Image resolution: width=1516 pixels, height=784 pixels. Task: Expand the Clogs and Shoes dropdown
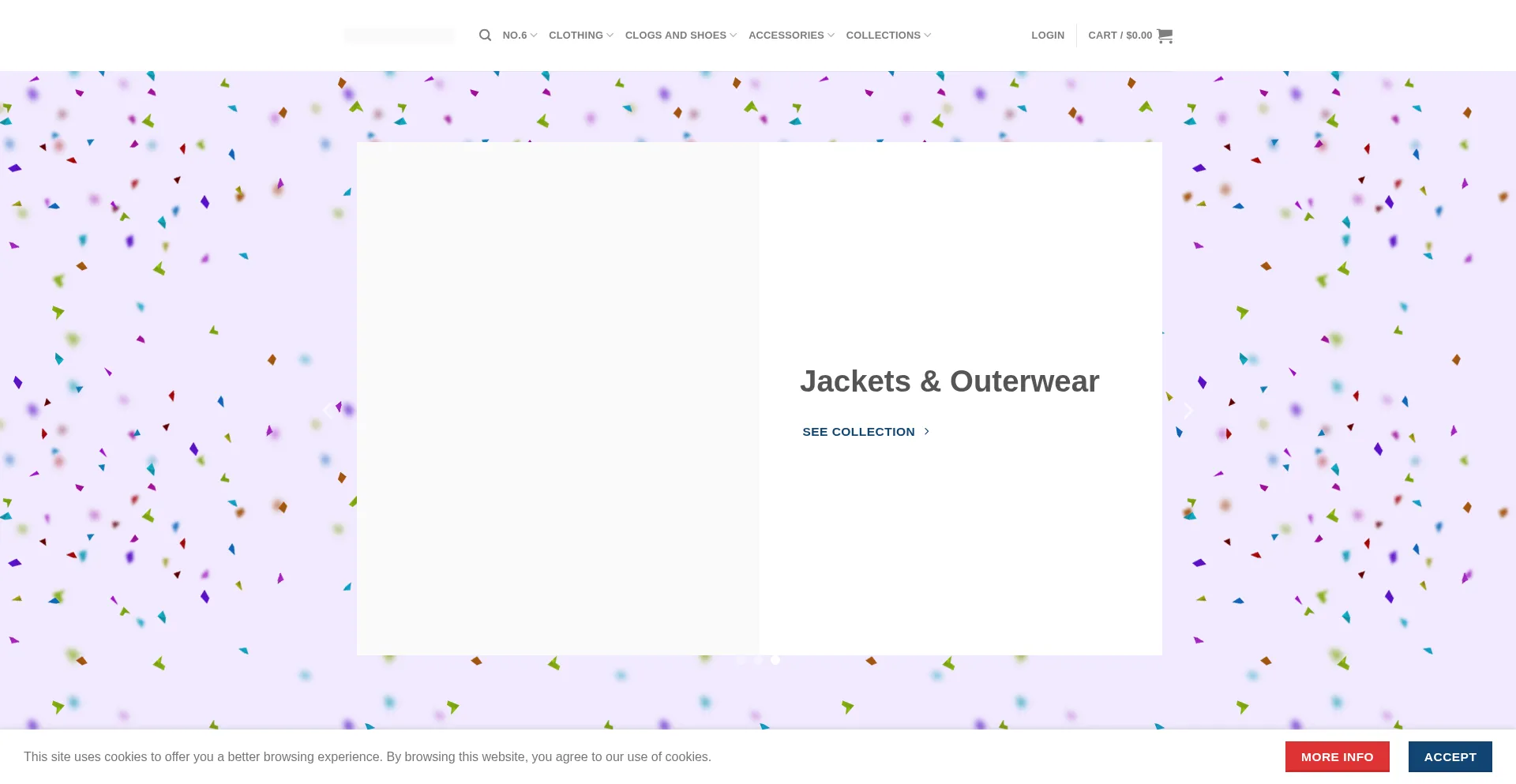(x=681, y=36)
